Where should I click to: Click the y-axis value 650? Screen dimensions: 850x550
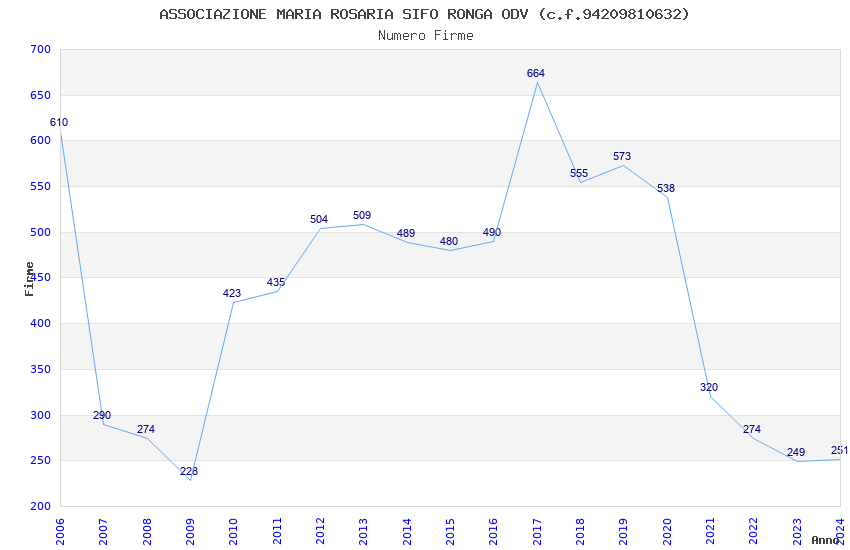point(41,95)
